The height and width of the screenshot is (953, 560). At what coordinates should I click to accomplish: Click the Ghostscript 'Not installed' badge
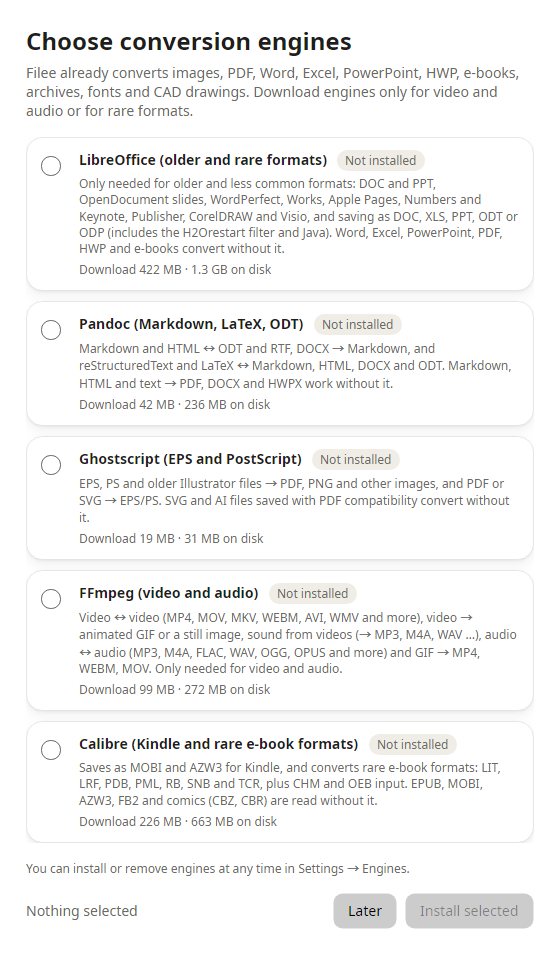click(356, 459)
